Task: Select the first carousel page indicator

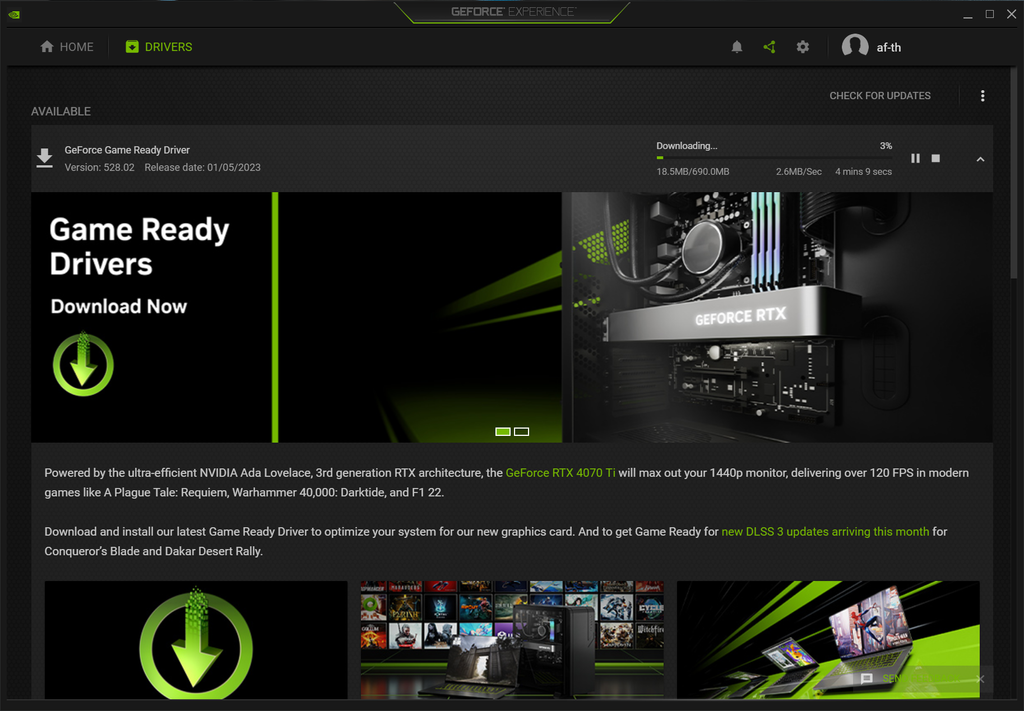Action: pyautogui.click(x=502, y=431)
